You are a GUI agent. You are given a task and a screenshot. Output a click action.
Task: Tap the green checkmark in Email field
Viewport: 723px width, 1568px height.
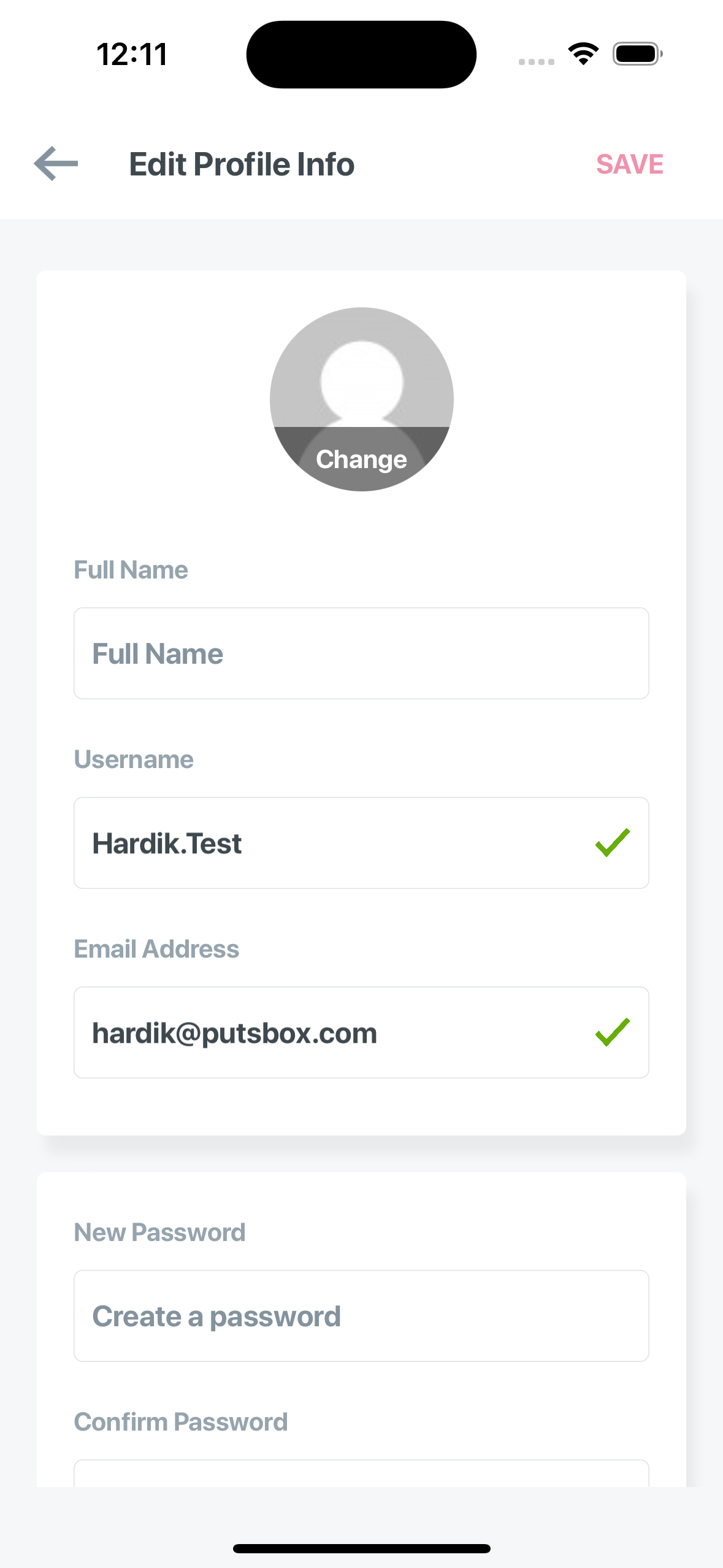613,1032
